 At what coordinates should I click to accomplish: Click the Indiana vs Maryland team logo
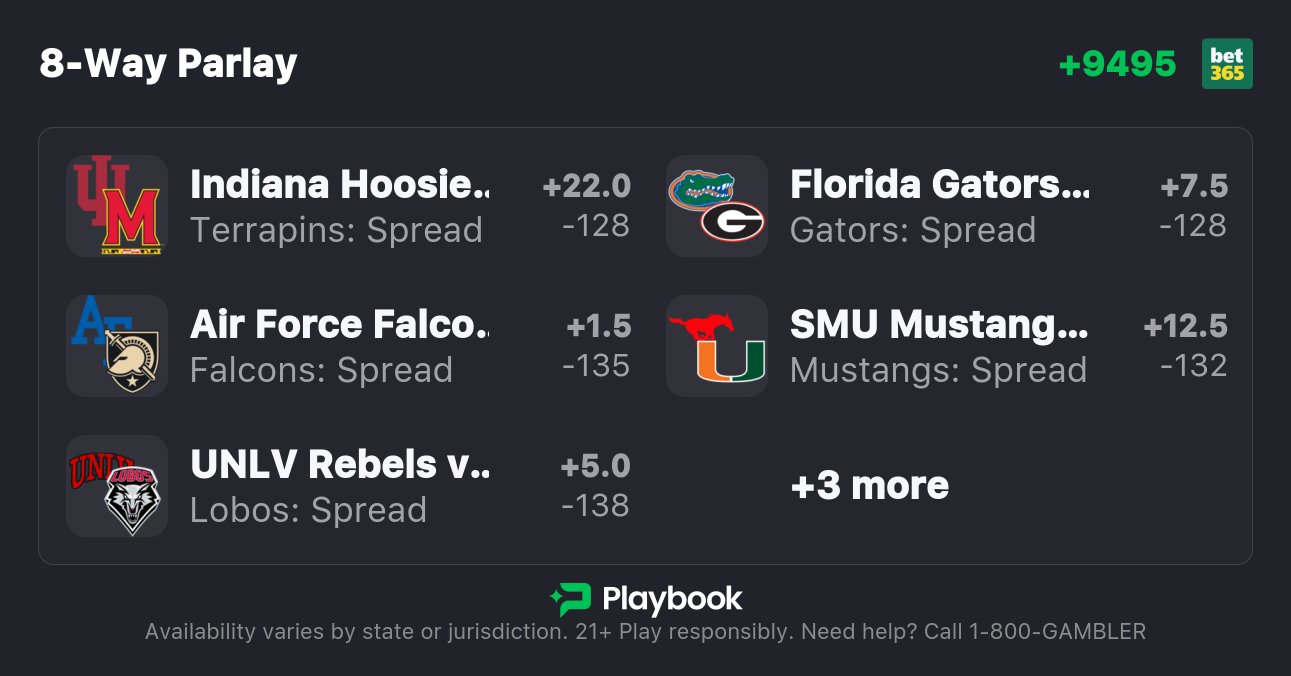116,206
